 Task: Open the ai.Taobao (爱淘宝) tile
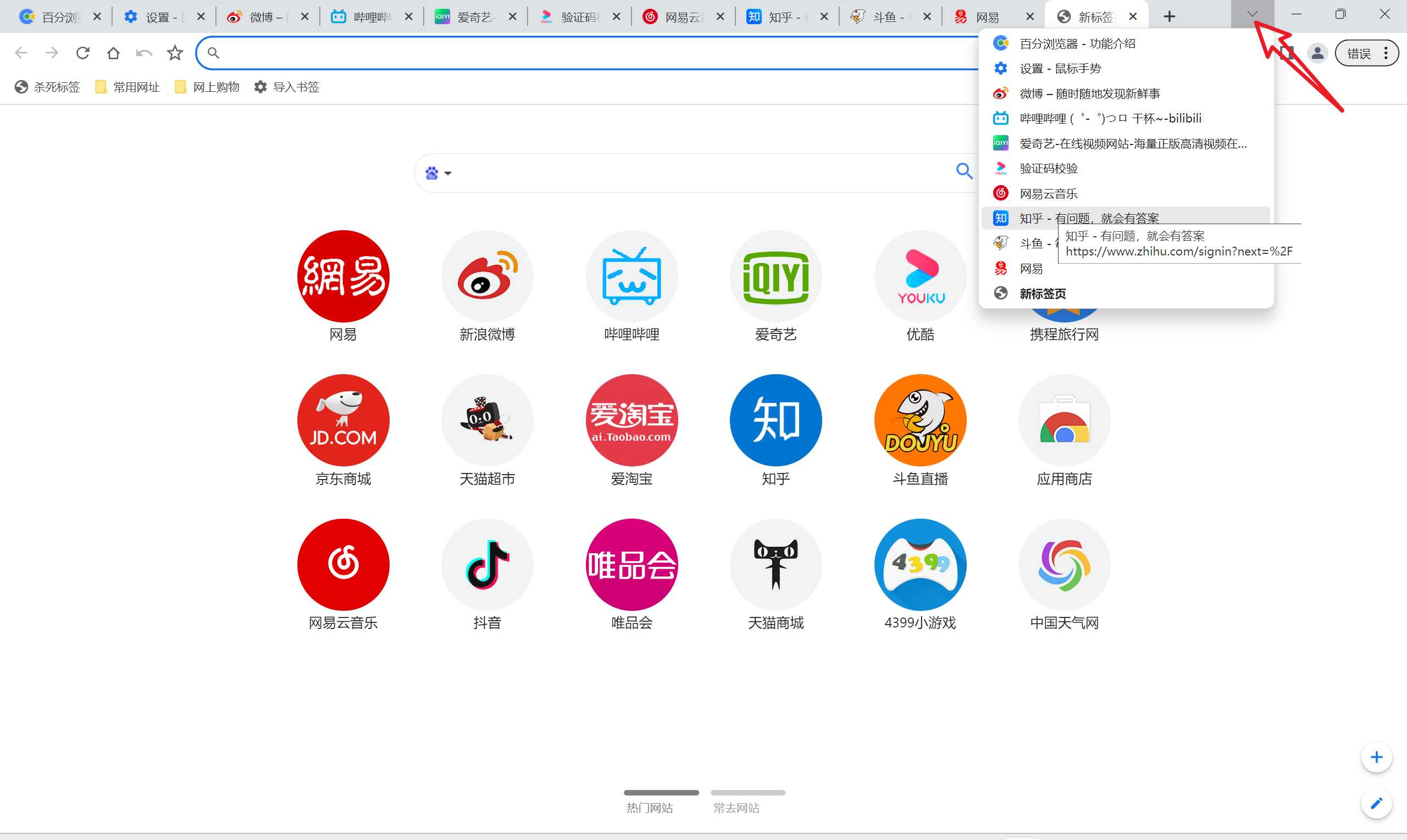click(x=632, y=420)
